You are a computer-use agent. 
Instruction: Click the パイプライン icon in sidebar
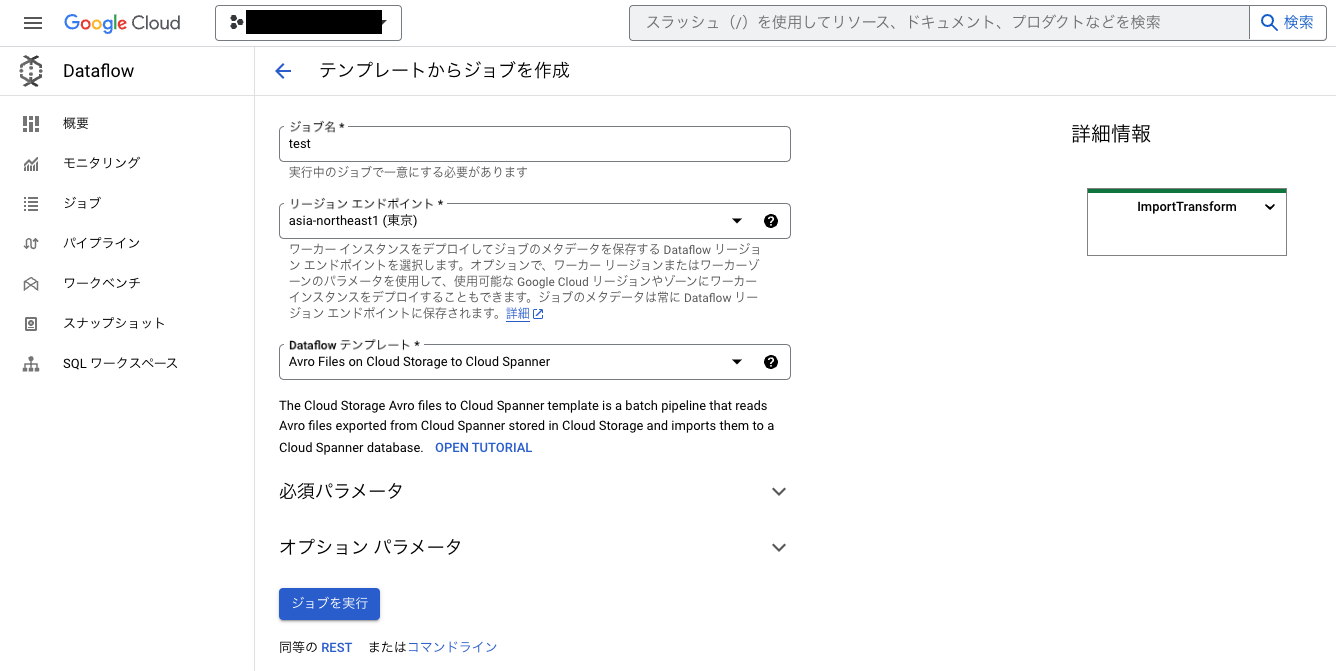31,244
